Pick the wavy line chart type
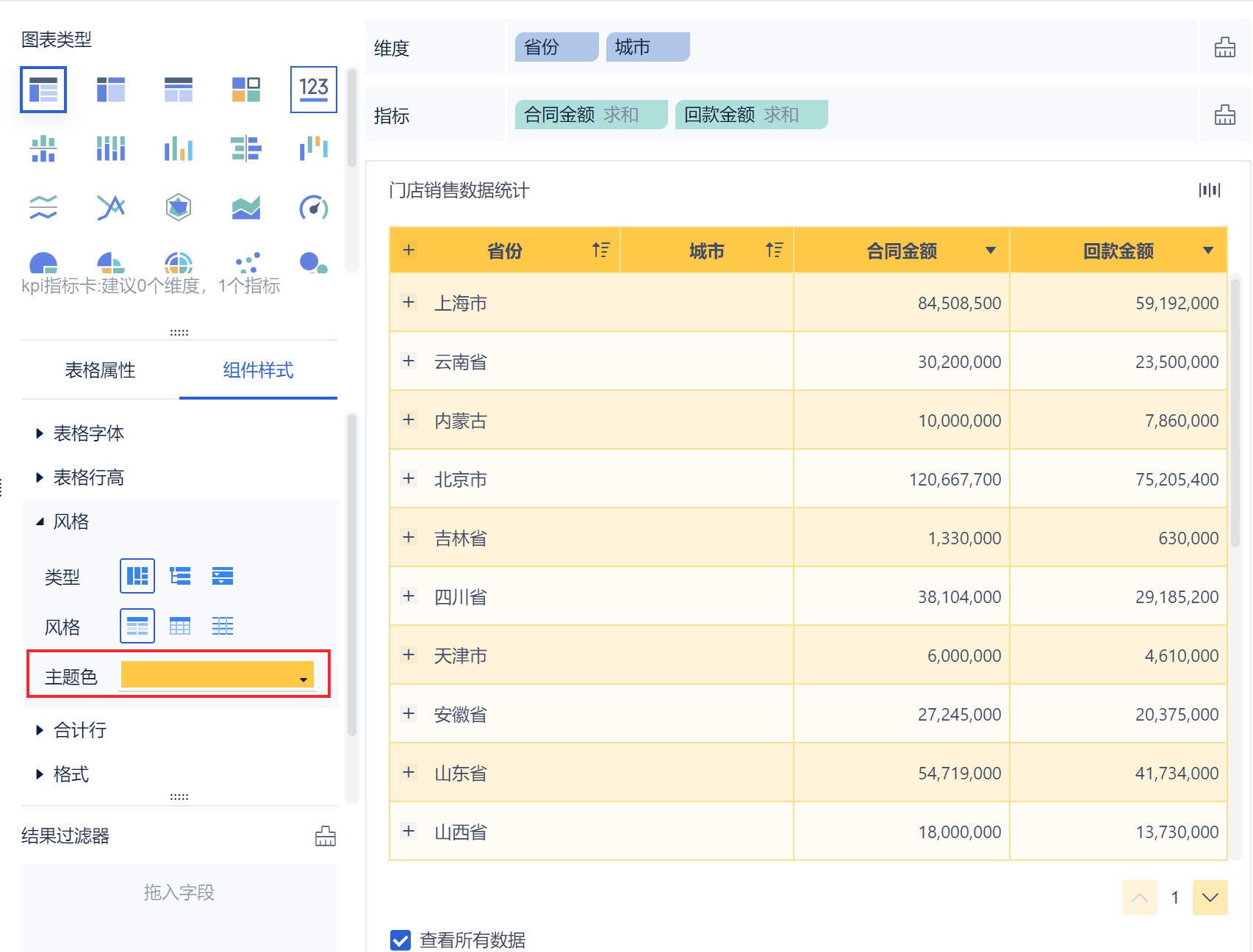The image size is (1253, 952). click(43, 208)
